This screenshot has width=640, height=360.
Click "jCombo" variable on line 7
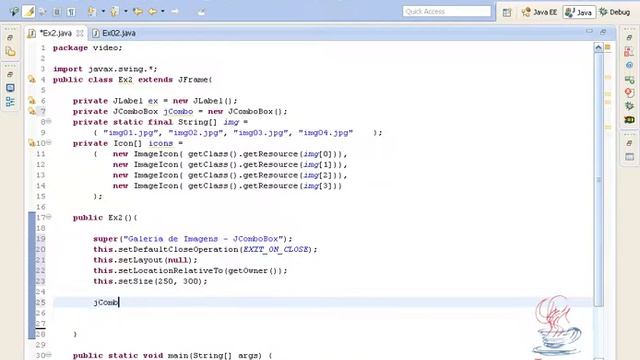point(178,111)
